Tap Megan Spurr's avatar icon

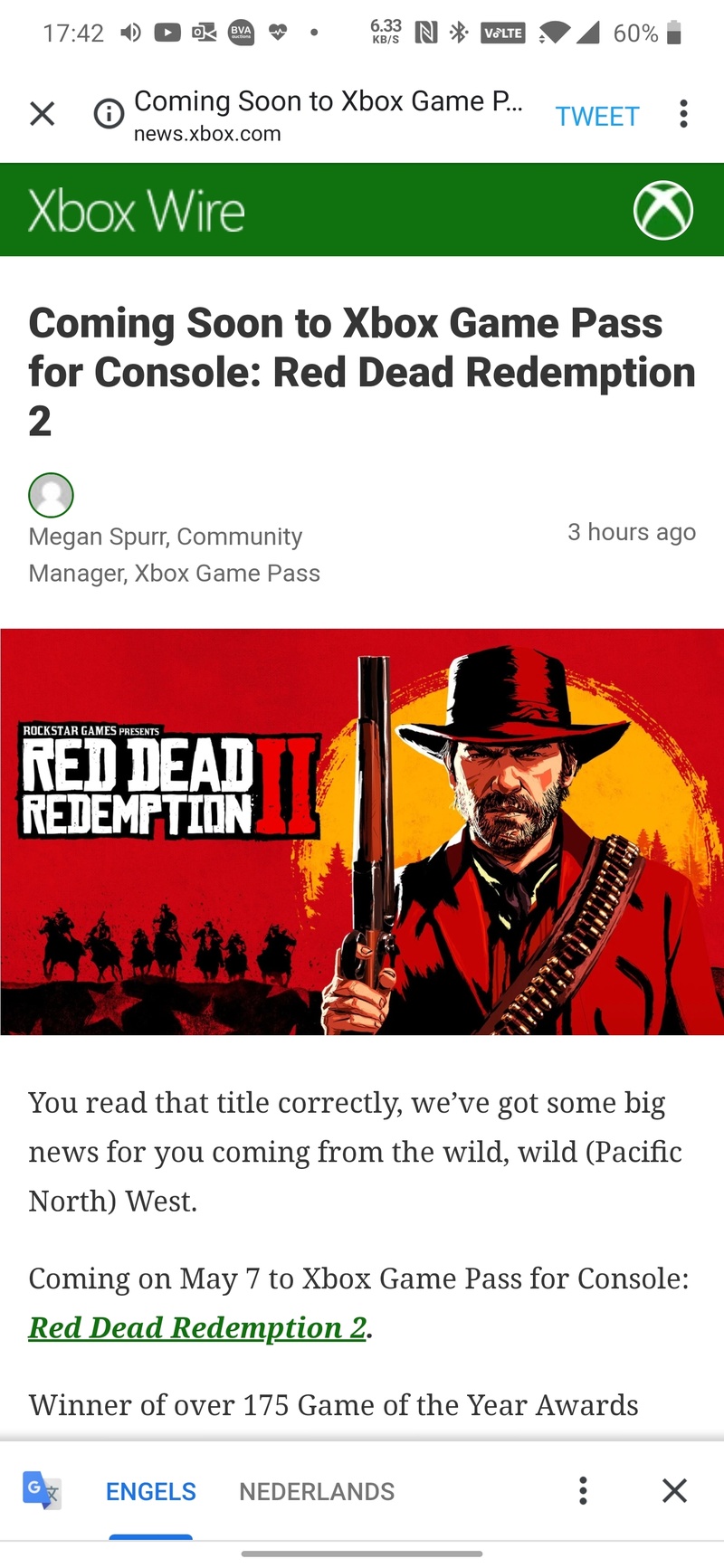click(51, 495)
